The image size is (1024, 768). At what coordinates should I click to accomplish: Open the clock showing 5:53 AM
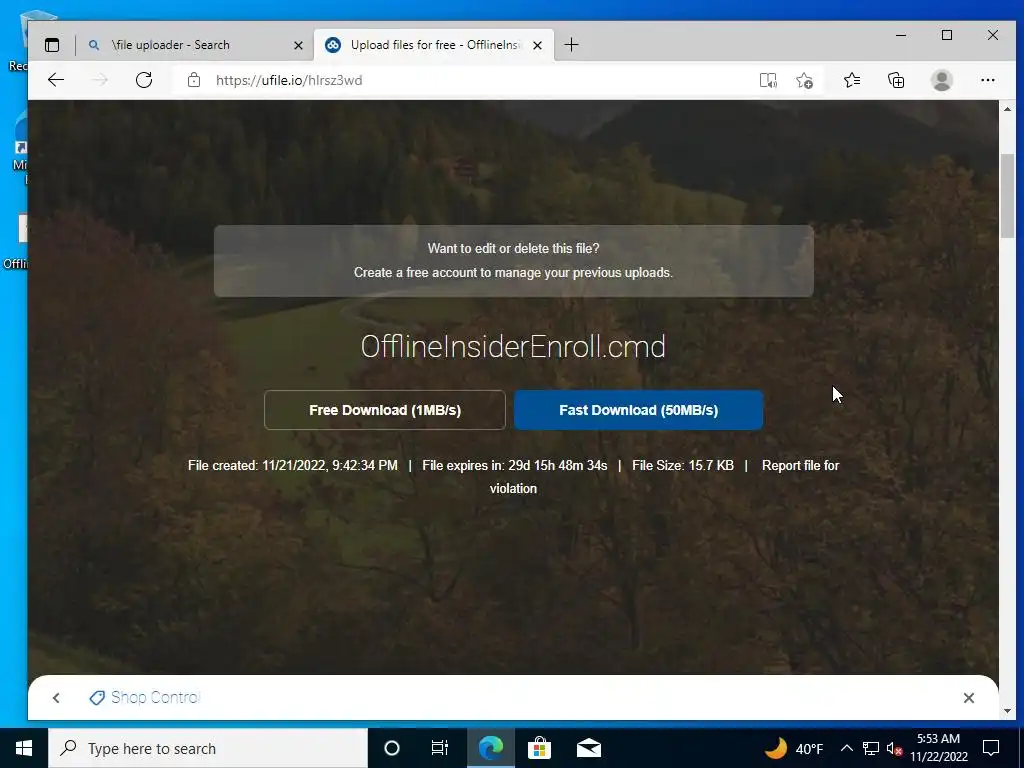tap(938, 748)
